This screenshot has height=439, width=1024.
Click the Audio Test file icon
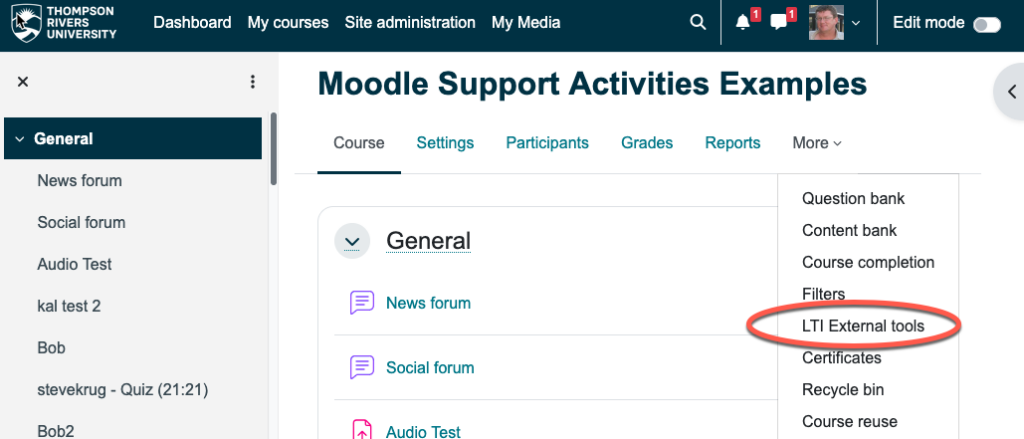pos(362,431)
